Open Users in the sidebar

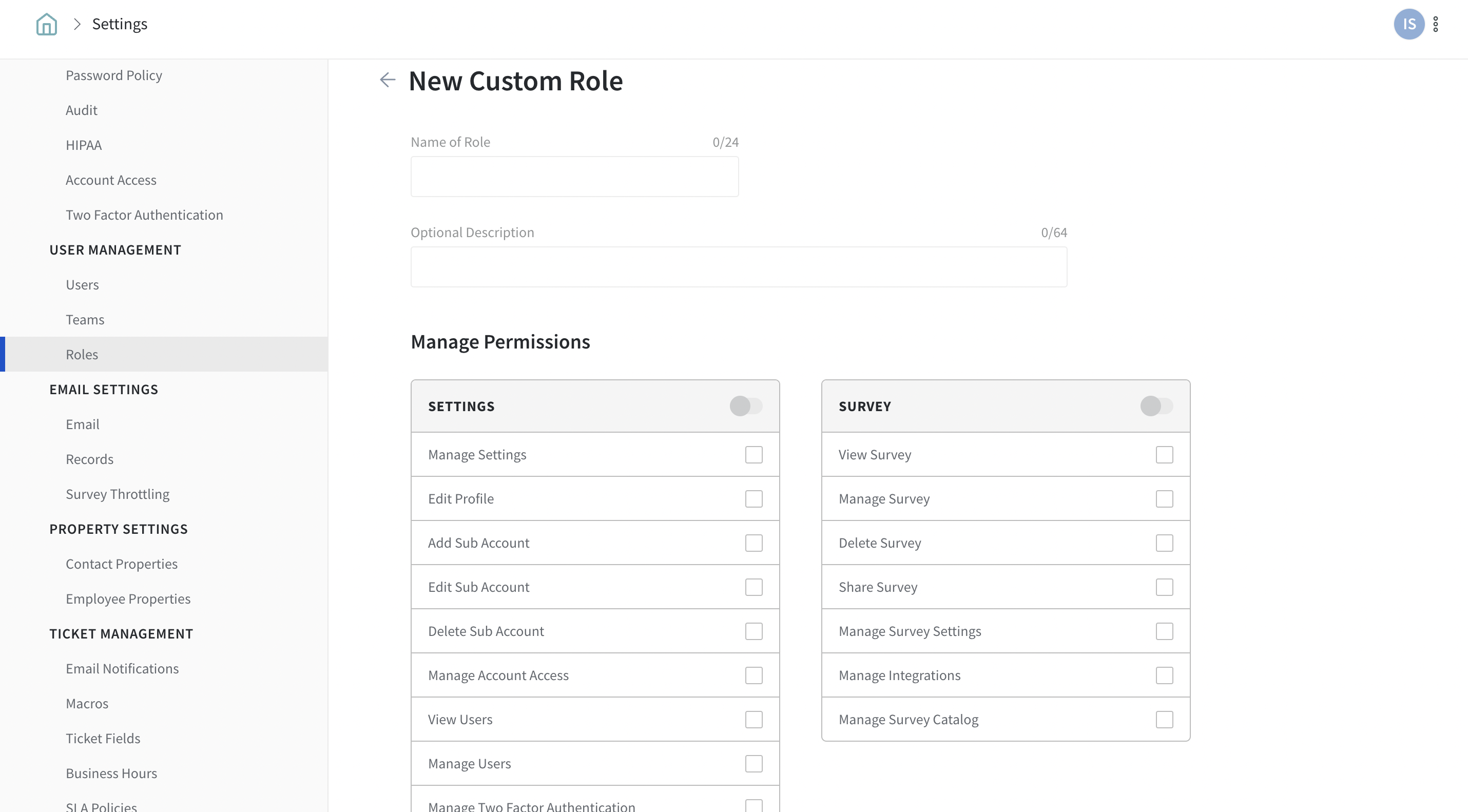82,285
